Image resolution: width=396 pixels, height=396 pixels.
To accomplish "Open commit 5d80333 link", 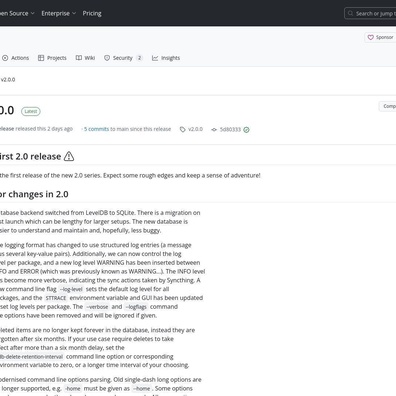I will (x=230, y=129).
